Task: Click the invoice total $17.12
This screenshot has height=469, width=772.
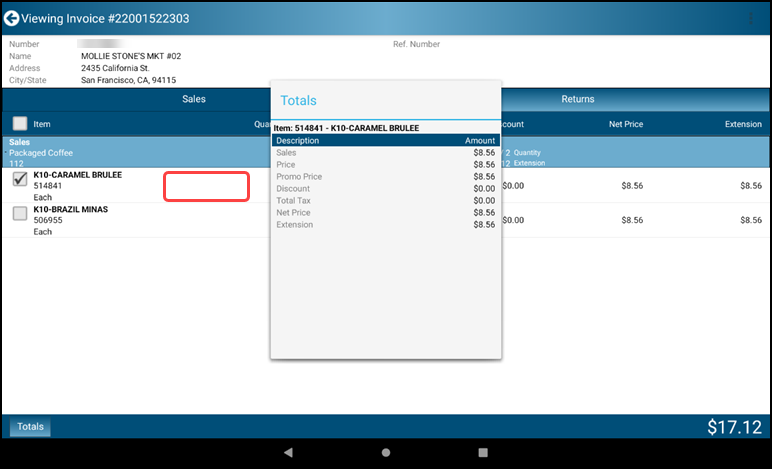Action: (x=734, y=427)
